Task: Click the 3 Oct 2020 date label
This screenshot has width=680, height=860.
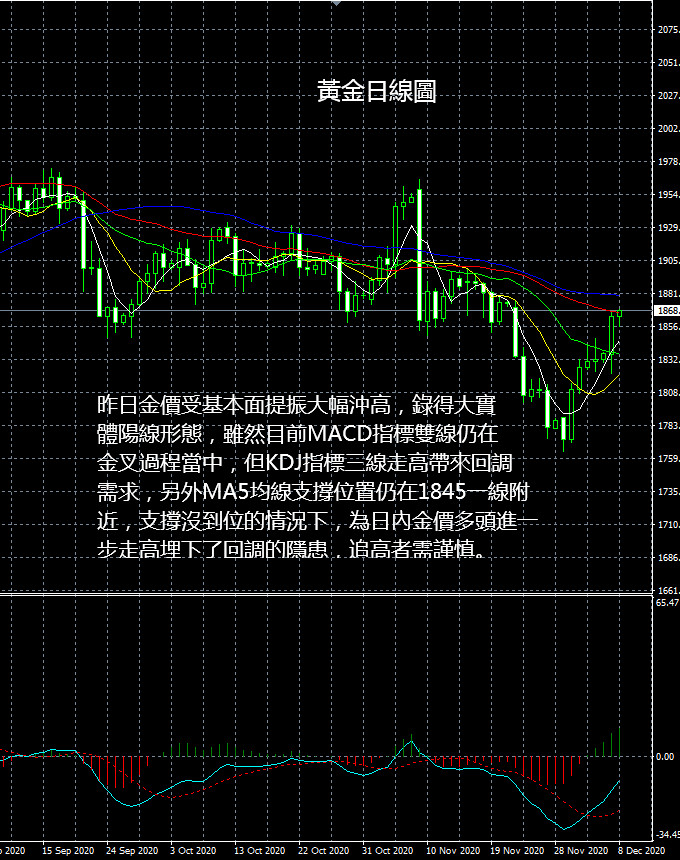Action: pos(193,850)
